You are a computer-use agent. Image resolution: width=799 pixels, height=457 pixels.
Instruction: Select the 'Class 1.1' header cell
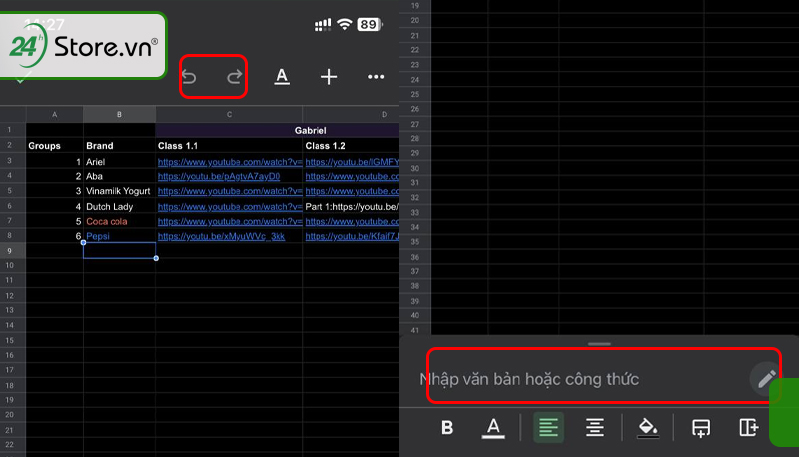(229, 146)
